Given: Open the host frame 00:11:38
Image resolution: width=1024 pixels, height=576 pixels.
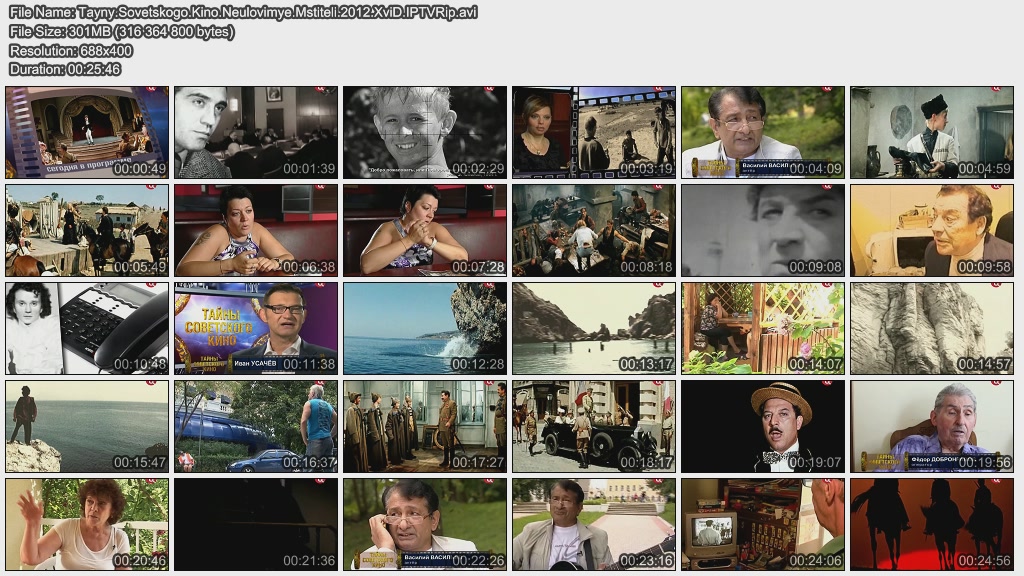Looking at the screenshot, I should pyautogui.click(x=256, y=328).
